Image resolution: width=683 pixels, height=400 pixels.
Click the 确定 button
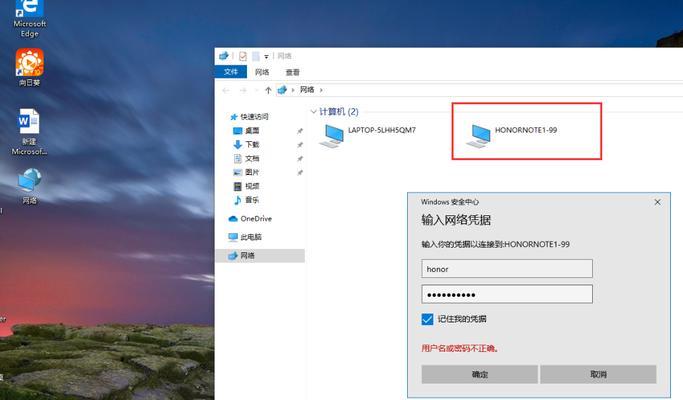pyautogui.click(x=480, y=374)
